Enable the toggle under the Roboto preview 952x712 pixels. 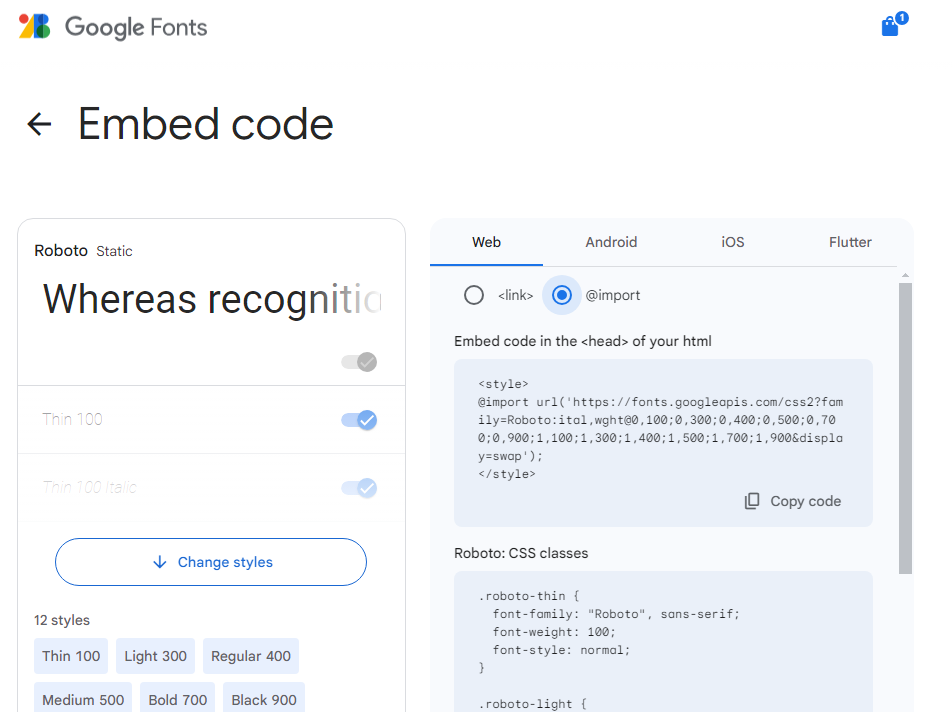[359, 361]
